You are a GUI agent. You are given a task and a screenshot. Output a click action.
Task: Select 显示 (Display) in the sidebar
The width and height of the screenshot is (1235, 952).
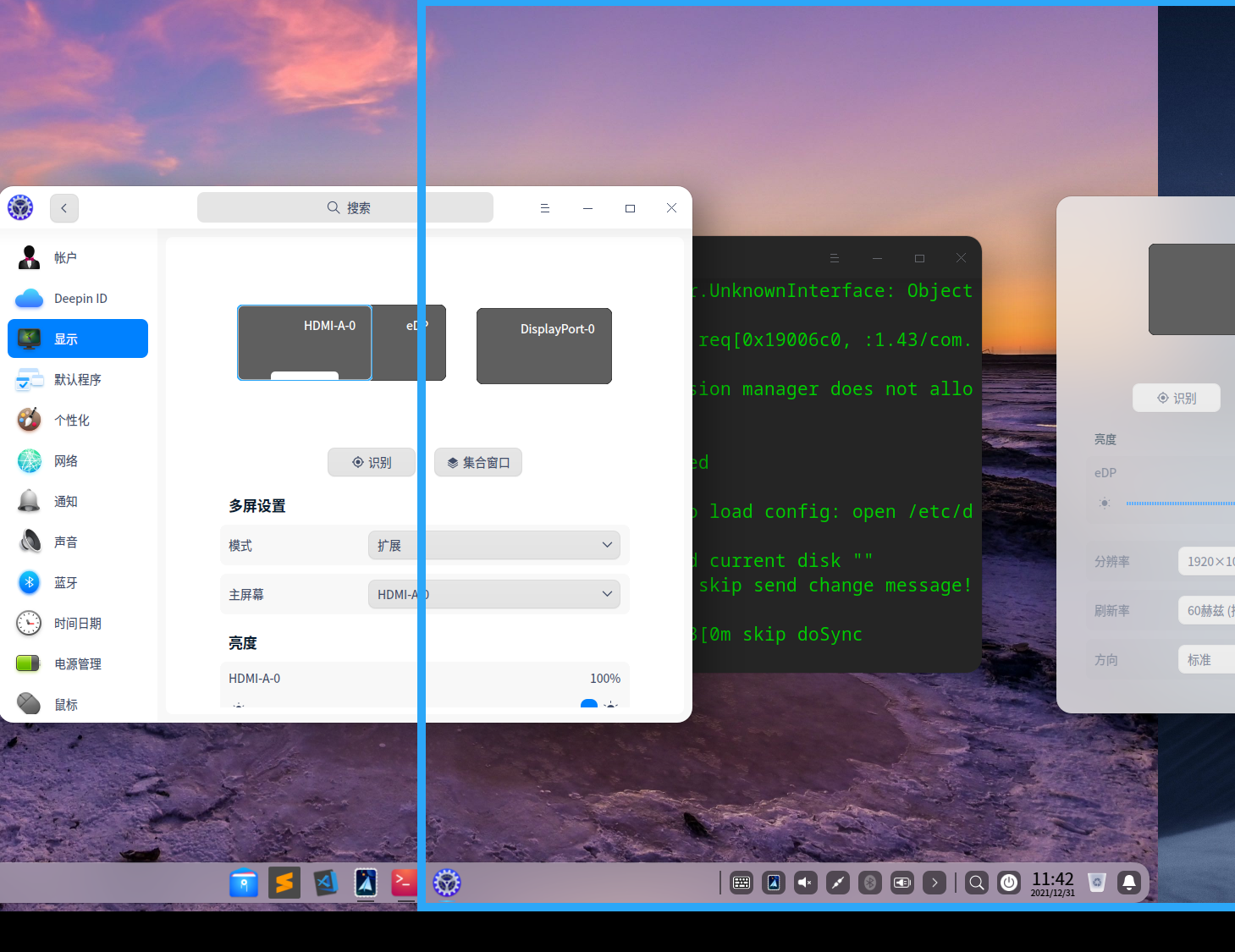pos(78,338)
